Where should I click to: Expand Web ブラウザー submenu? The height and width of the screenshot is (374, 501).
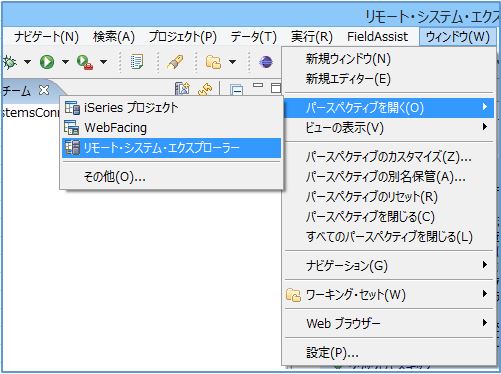(389, 323)
